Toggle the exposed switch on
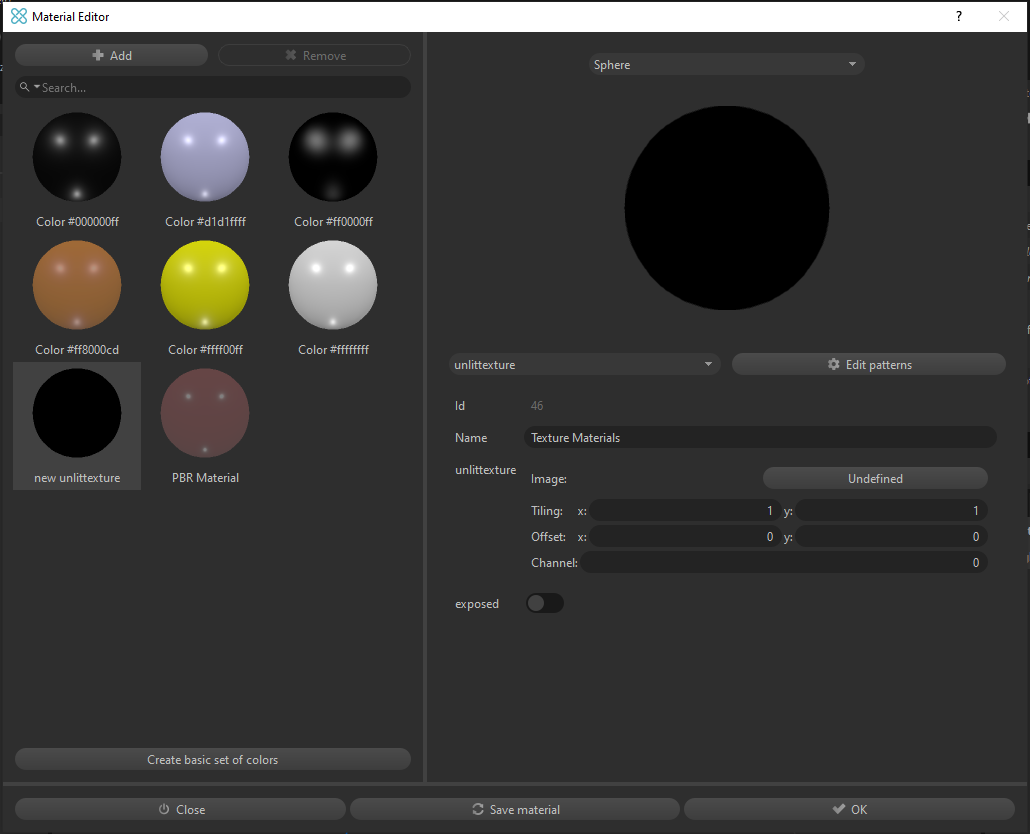 click(545, 603)
